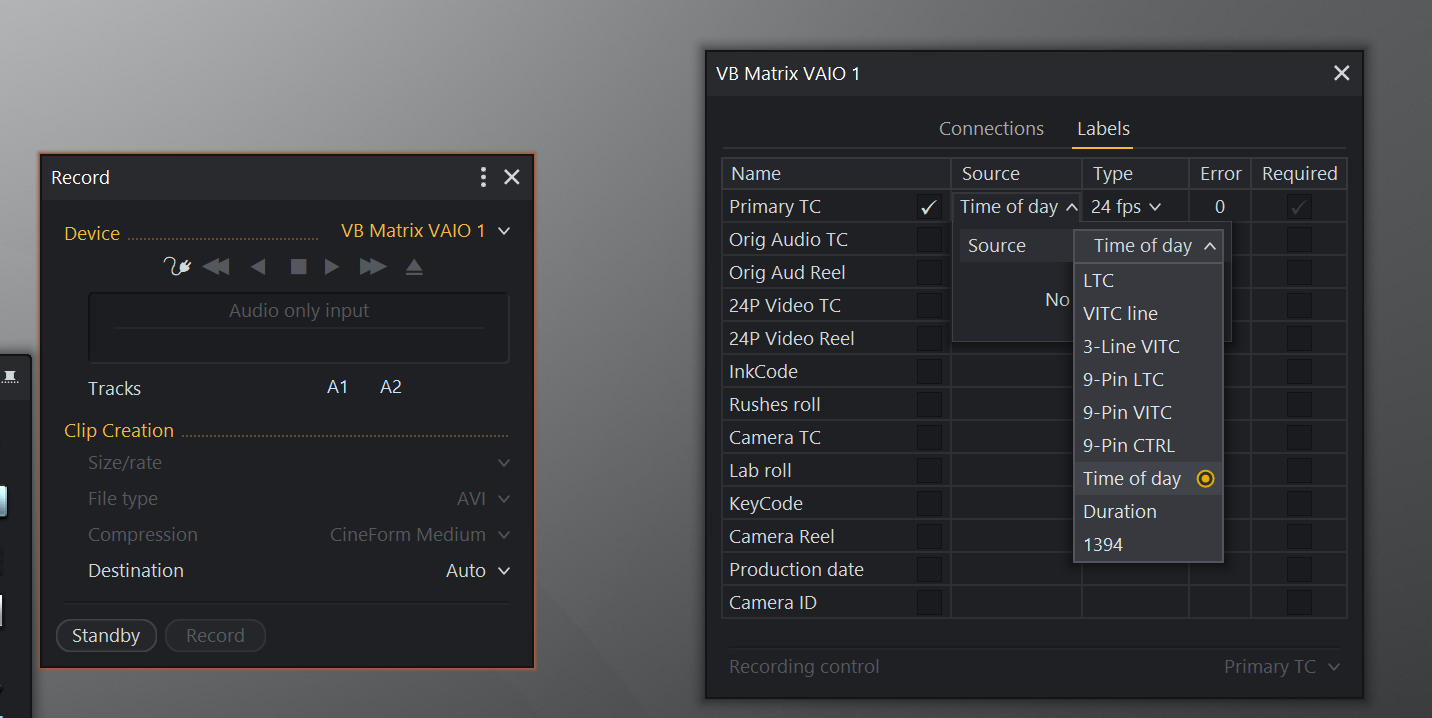Choose 9-Pin CTRL from the source list
Screen dimensions: 1432x718
[1148, 446]
